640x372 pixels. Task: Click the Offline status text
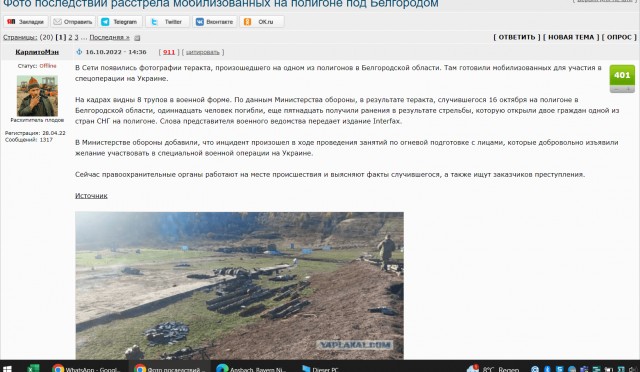[x=48, y=66]
